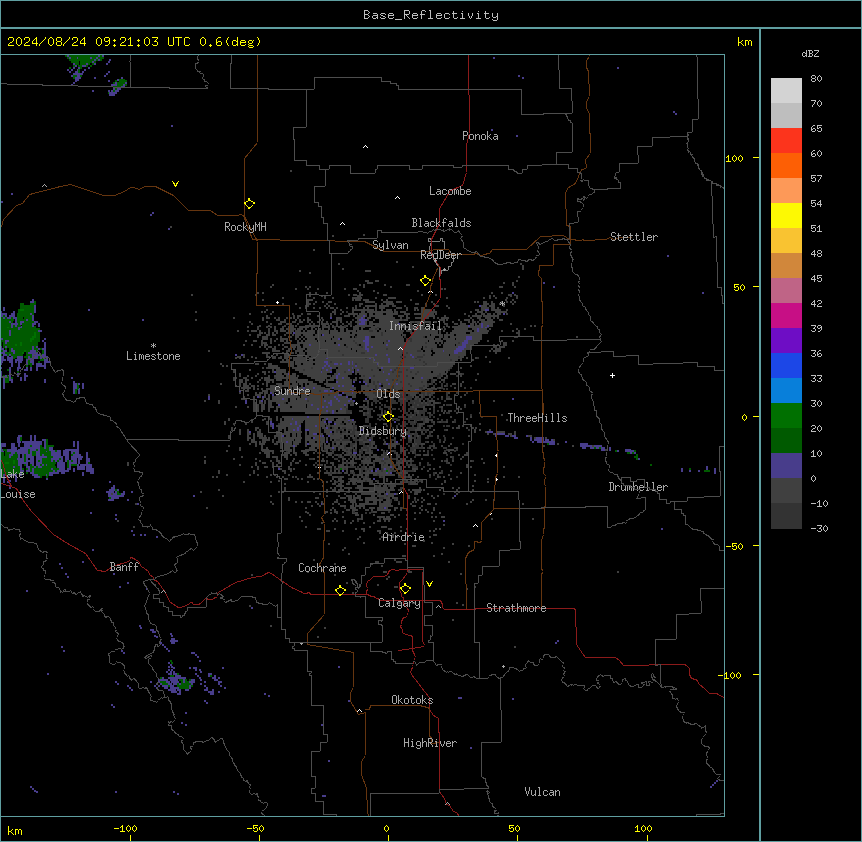Select the HighRiver label

[x=430, y=743]
